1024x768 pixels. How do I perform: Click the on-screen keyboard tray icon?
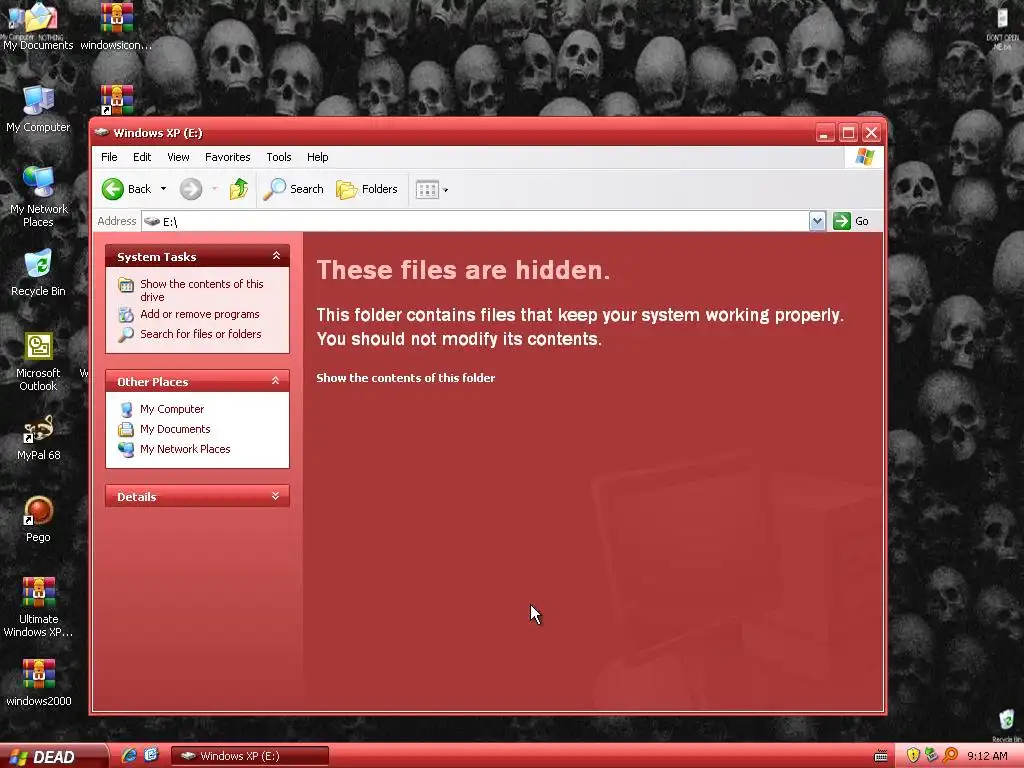click(881, 756)
